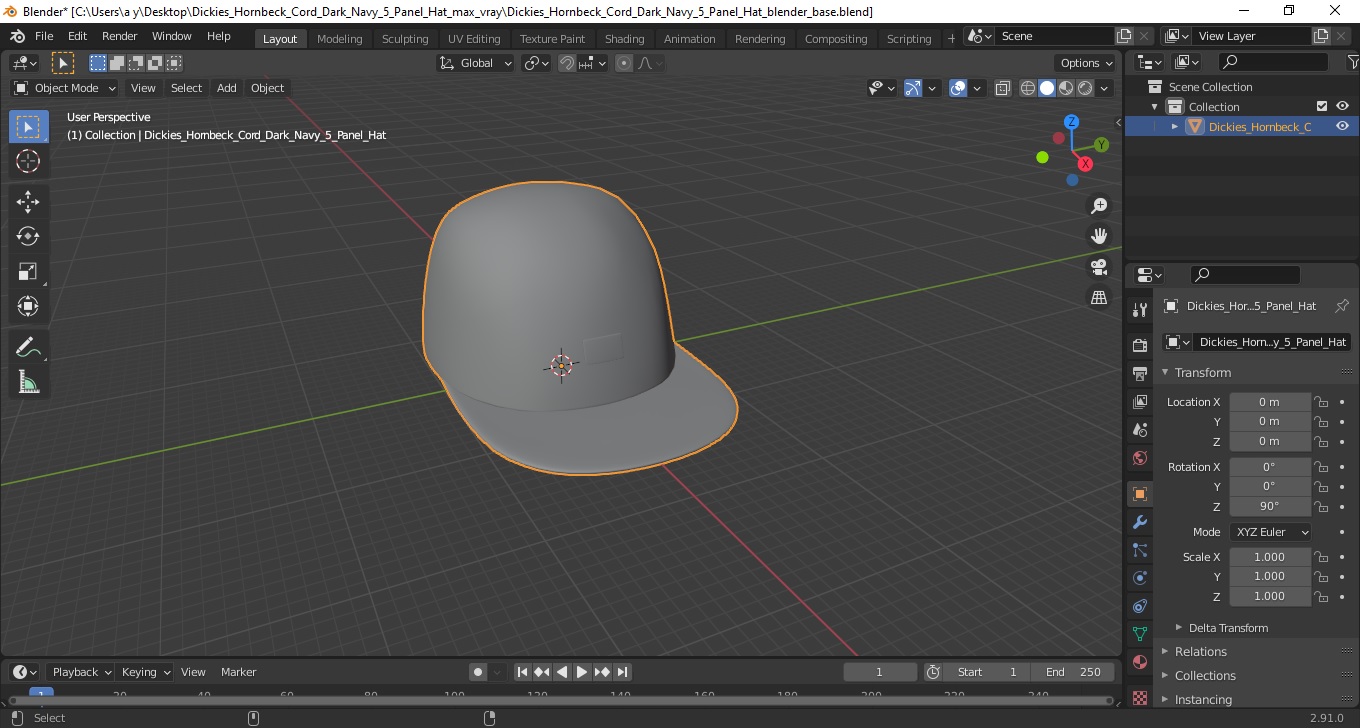The height and width of the screenshot is (728, 1360).
Task: Open the Output properties tab
Action: 1139,373
